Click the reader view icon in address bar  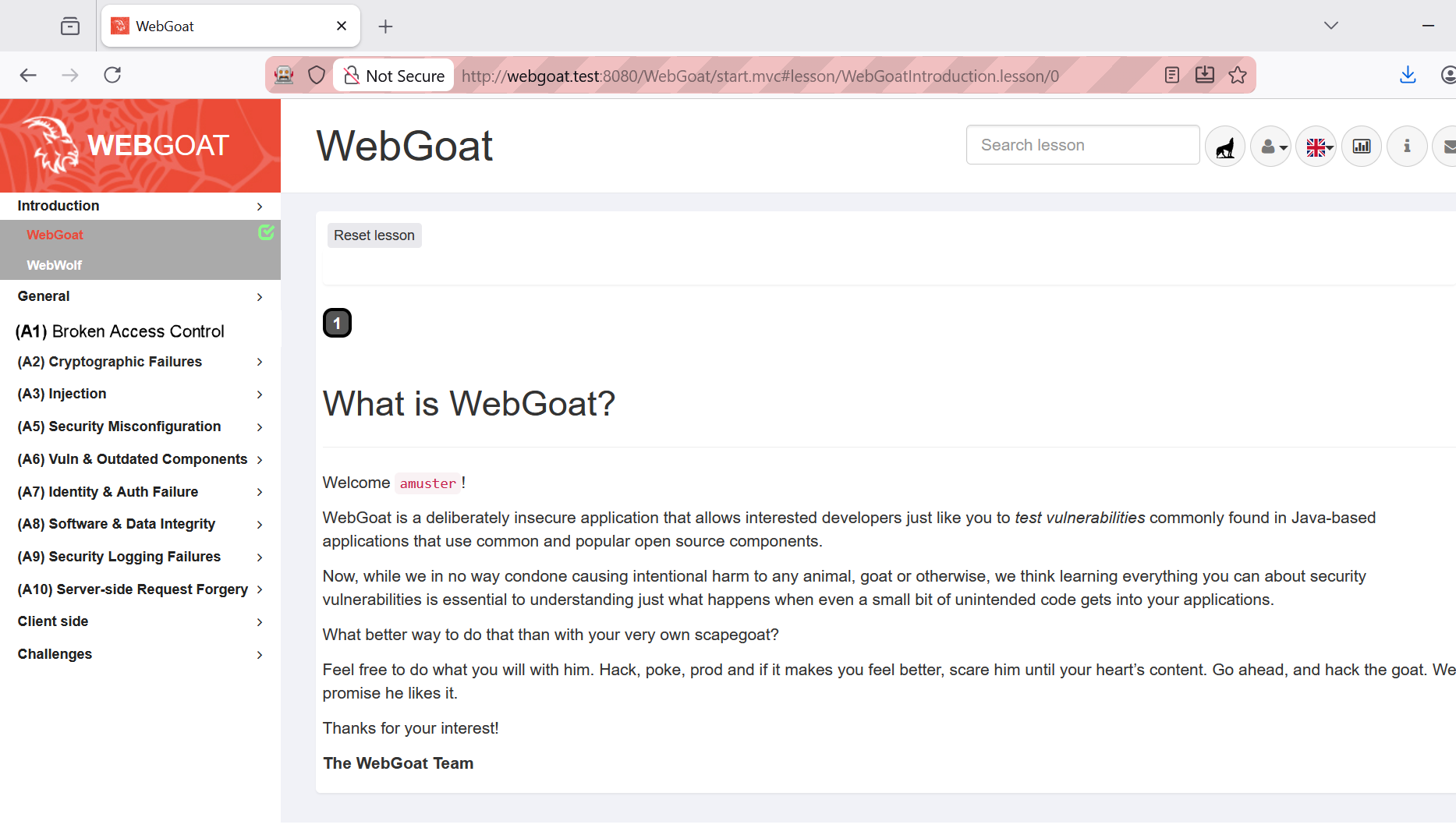coord(1171,75)
